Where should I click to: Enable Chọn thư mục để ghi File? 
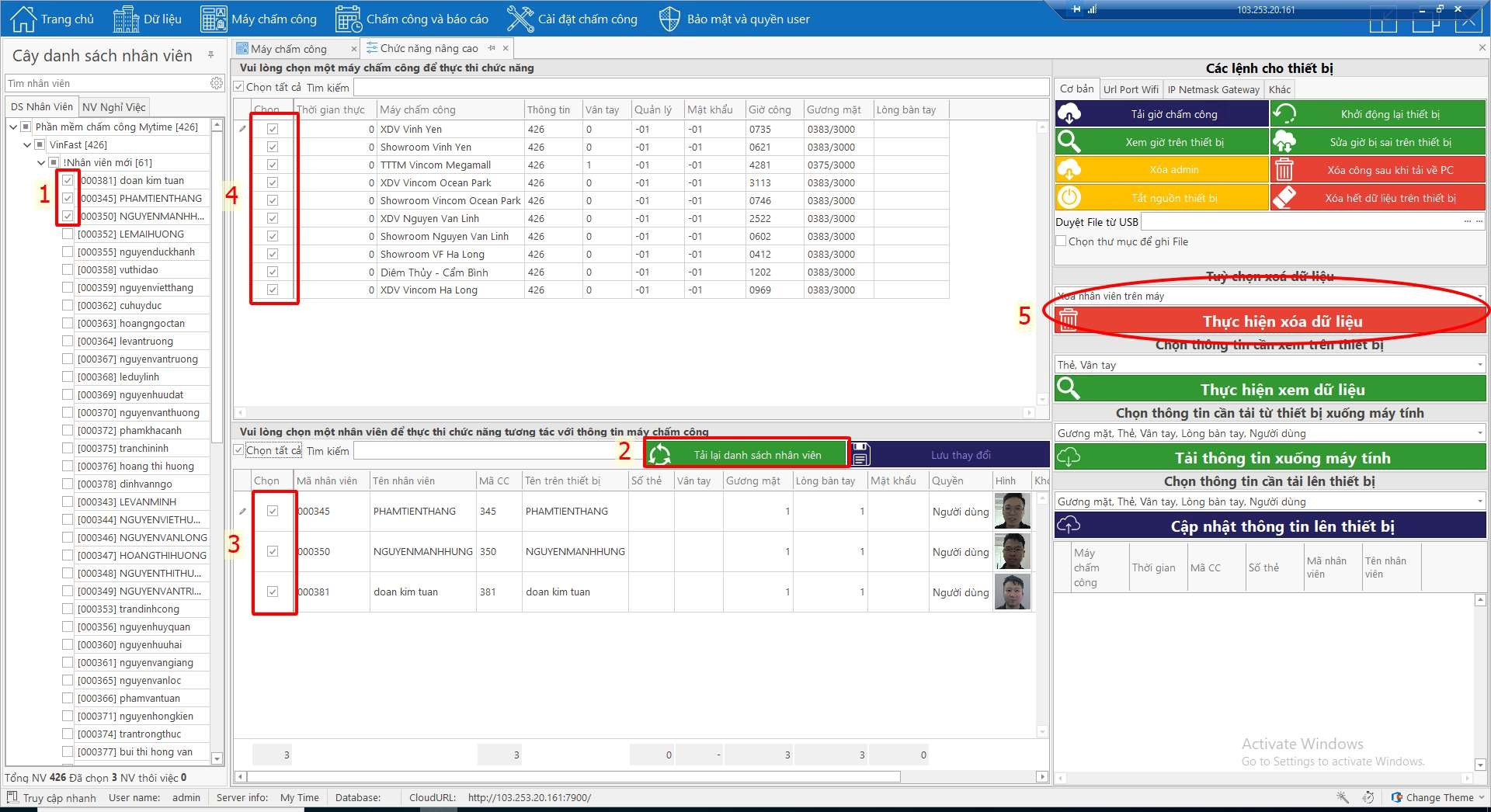click(x=1061, y=241)
